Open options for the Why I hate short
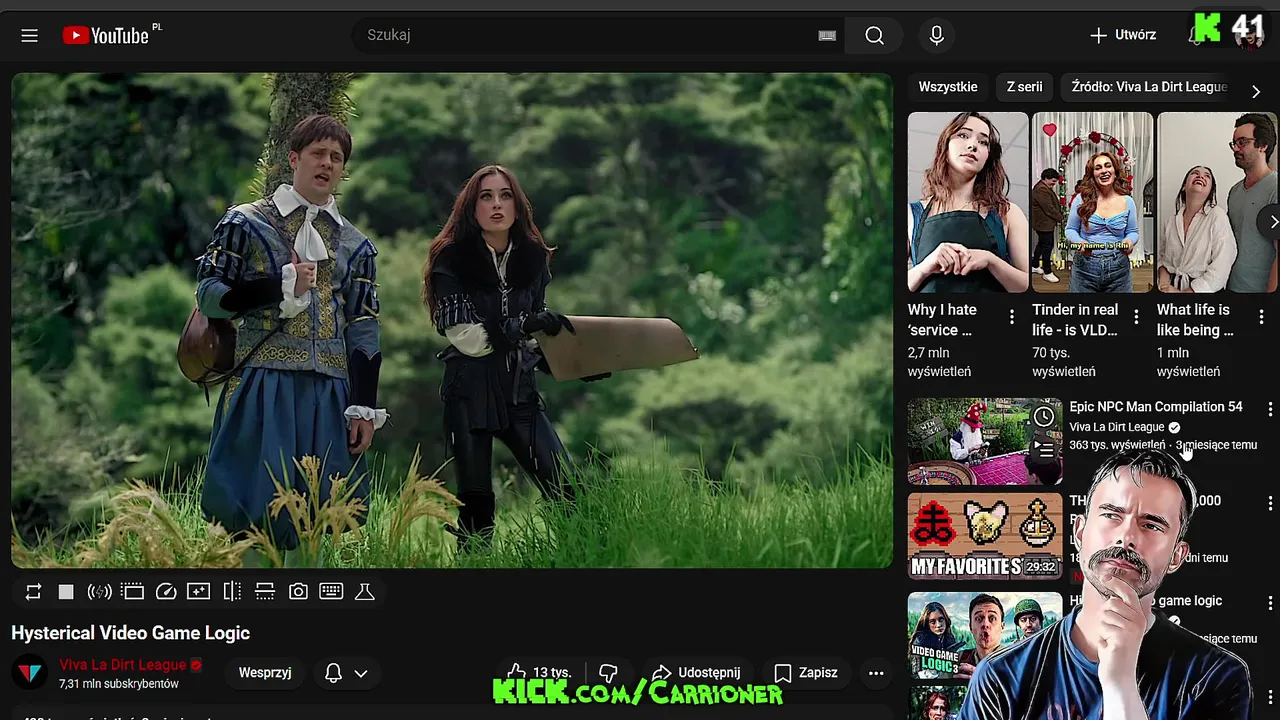Screen dimensions: 1280x720 coord(1011,317)
